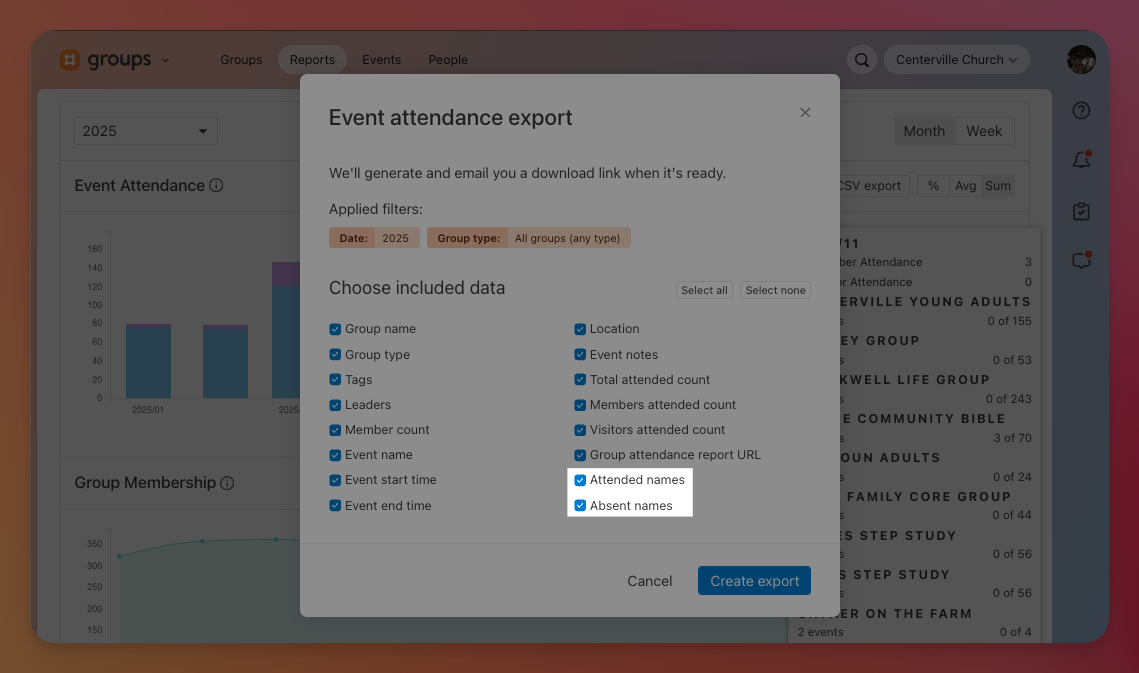Uncheck the Attended names checkbox
This screenshot has height=673, width=1139.
tap(580, 480)
